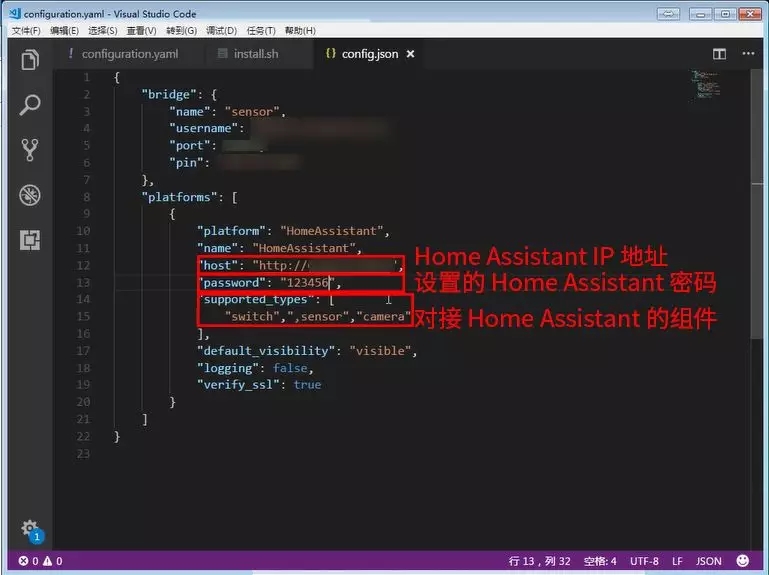Click the "switch" entry on line 15
This screenshot has width=769, height=575.
click(x=252, y=316)
